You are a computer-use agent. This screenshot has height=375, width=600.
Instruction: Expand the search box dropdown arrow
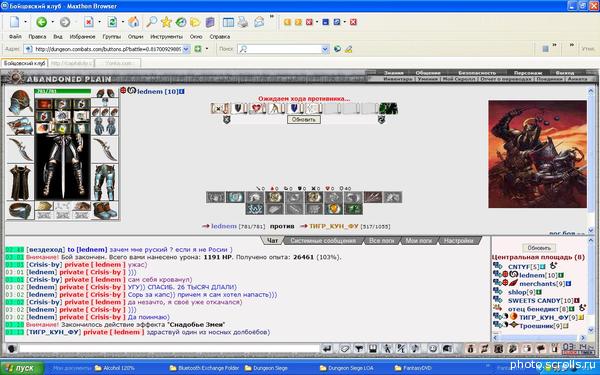325,49
